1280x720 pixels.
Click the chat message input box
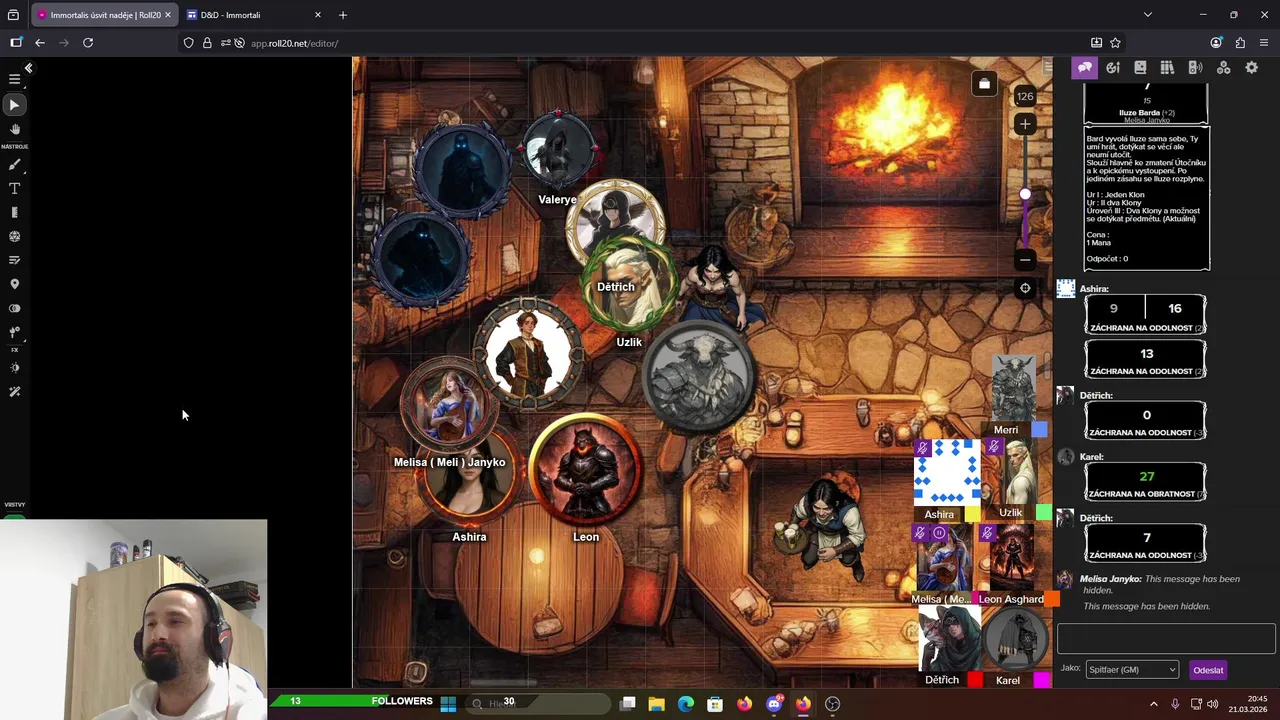pos(1166,638)
